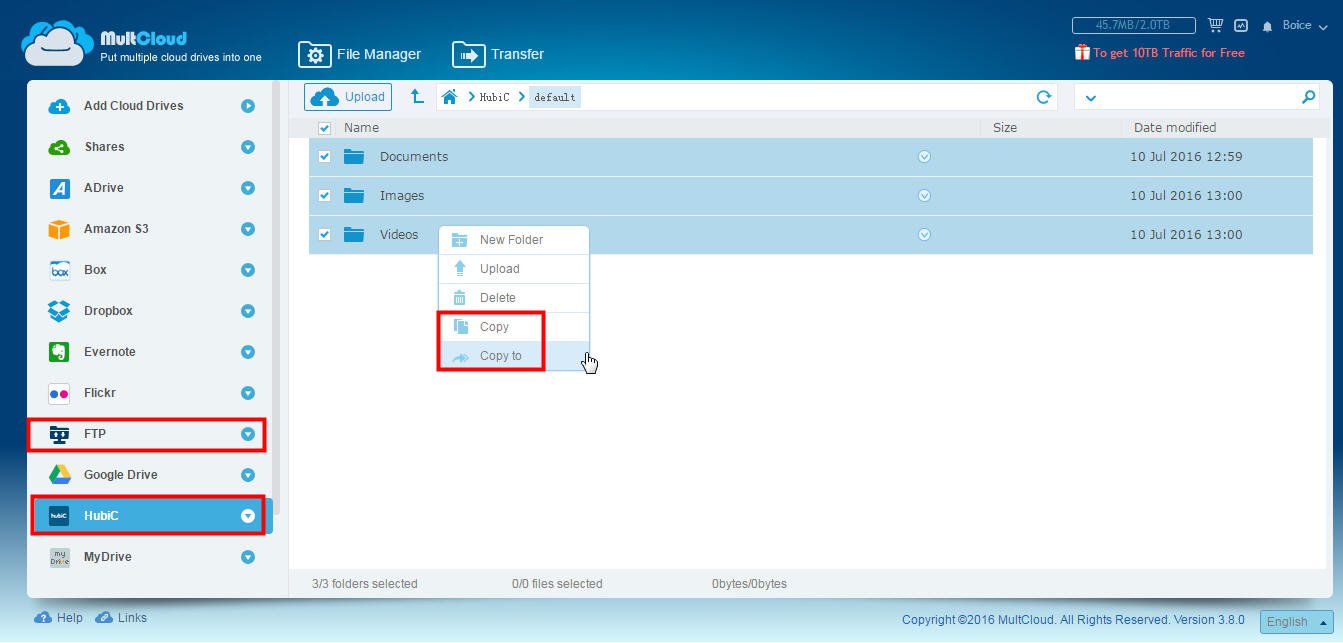
Task: Choose Copy in context menu
Action: tap(514, 327)
